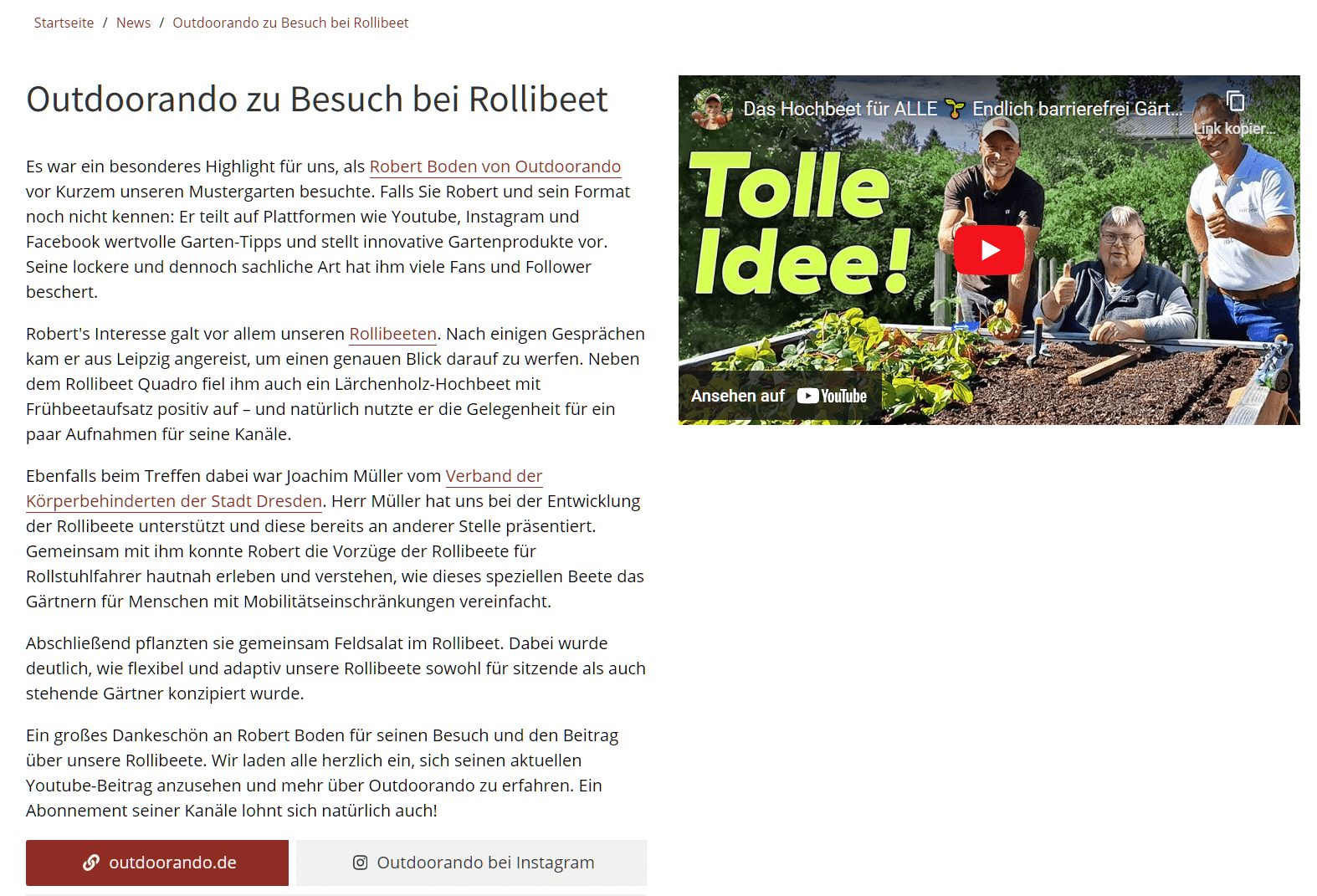Click the chain link icon on outdoorando.de button
Screen dimensions: 1317x896
click(91, 863)
